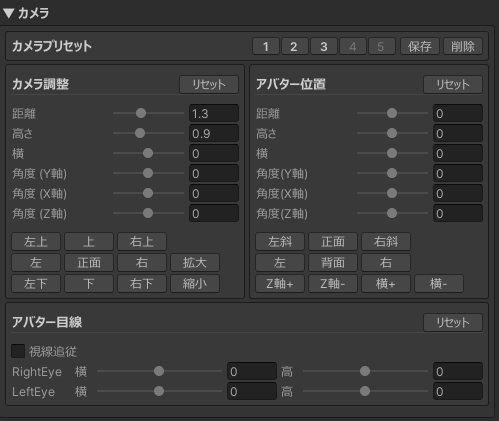The width and height of the screenshot is (499, 421).
Task: Click the アバター位置 距離 value field
Action: (458, 113)
